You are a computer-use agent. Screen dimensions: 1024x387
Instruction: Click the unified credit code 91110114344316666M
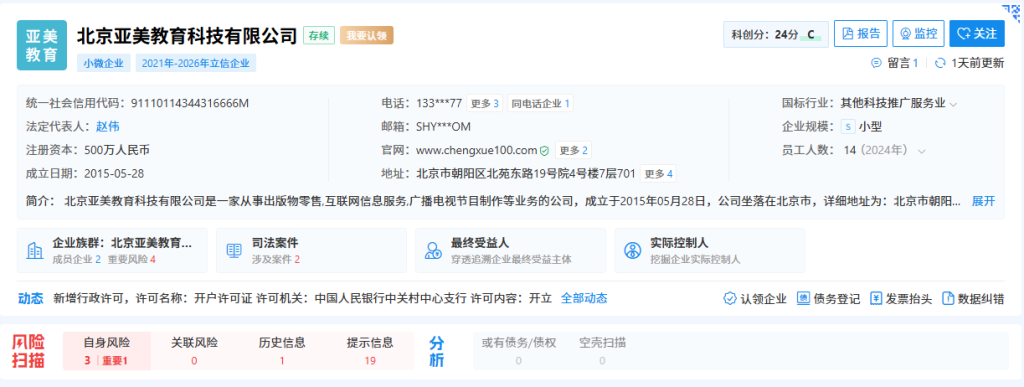(x=190, y=103)
